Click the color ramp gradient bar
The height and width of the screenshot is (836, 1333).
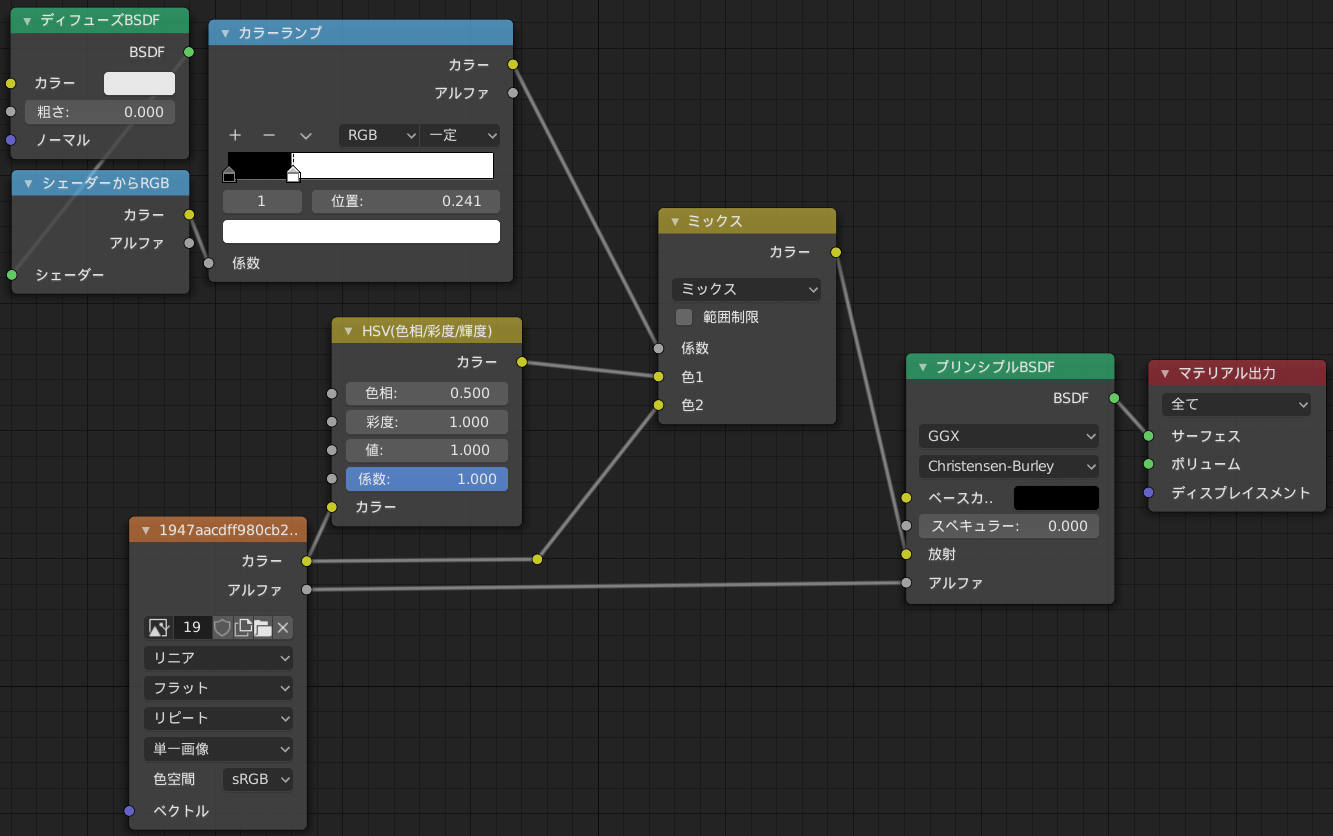361,166
